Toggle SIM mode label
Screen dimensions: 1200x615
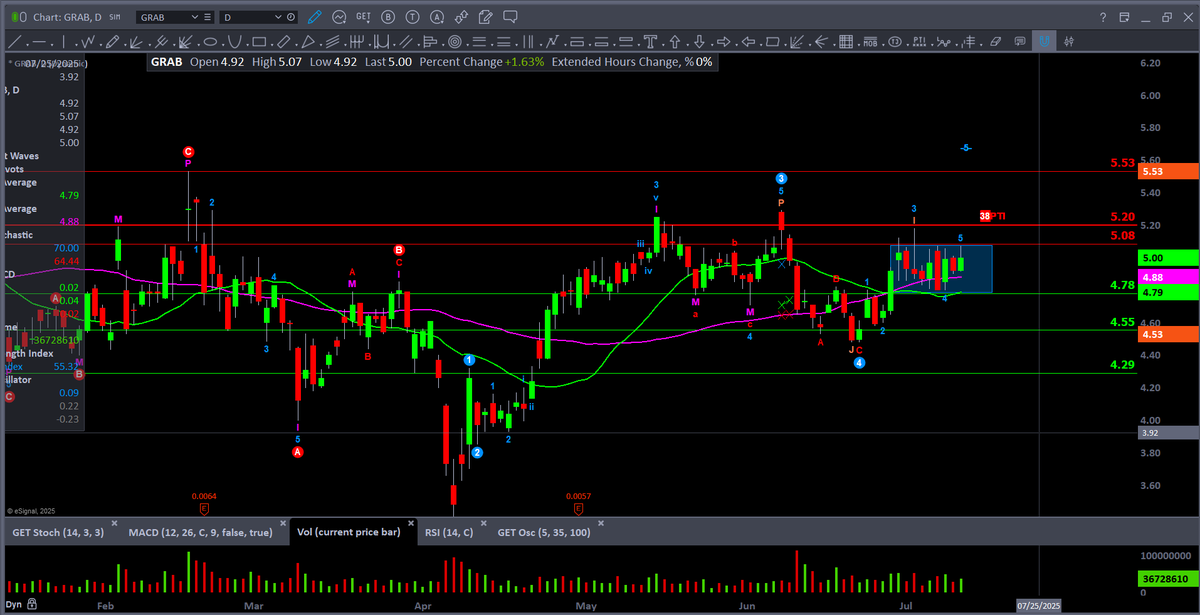tap(115, 17)
